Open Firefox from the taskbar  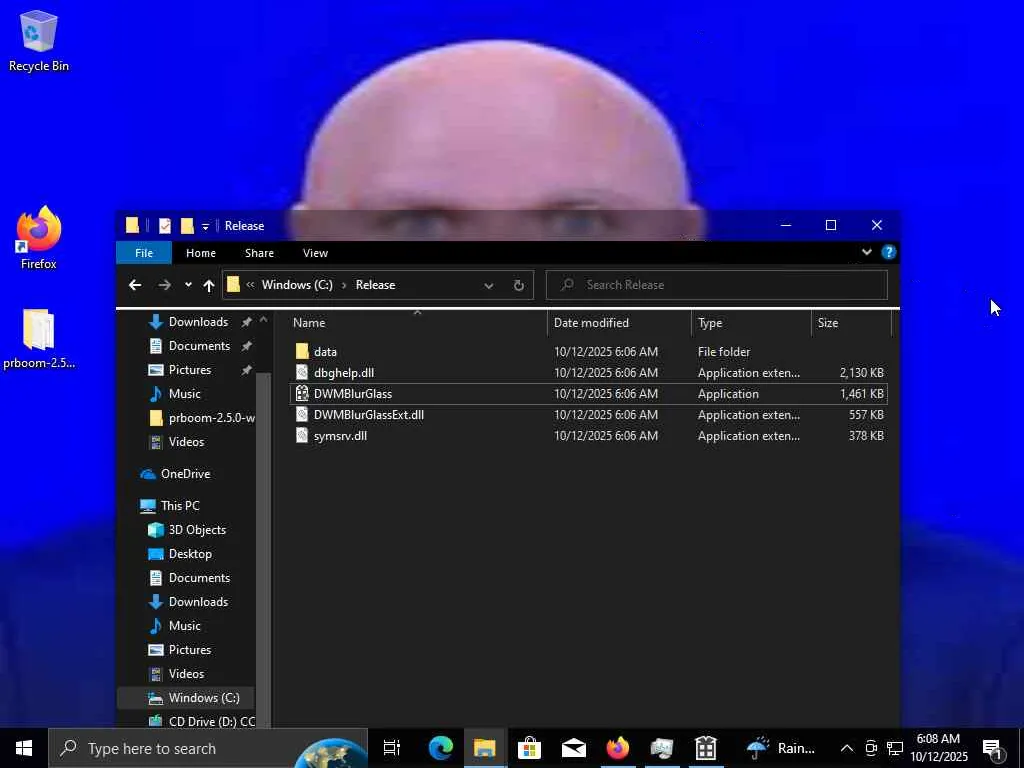click(618, 748)
